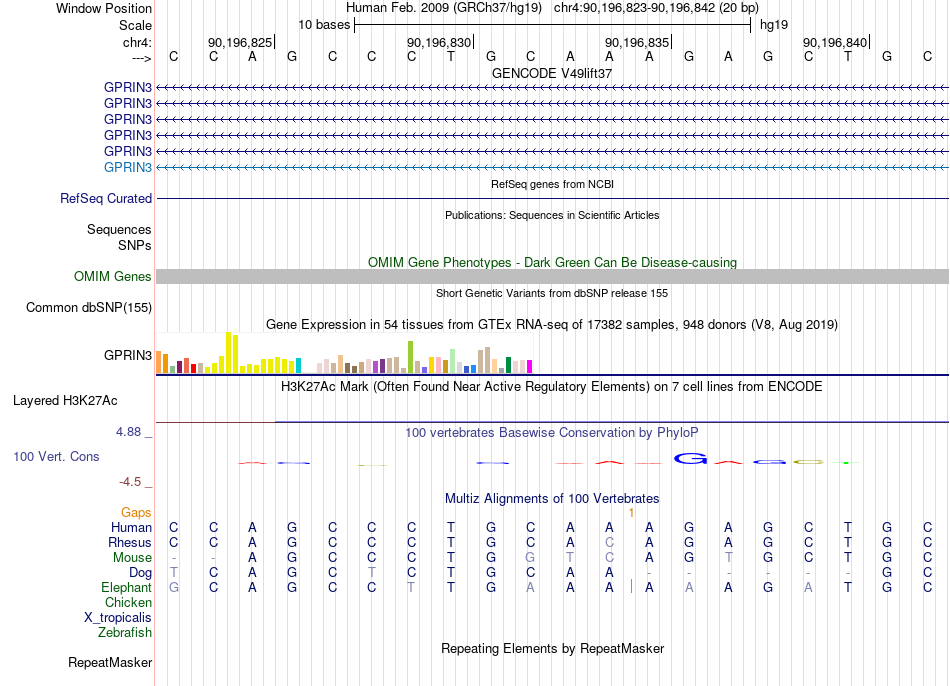
Task: Click the GENCODE V49lift37 track title
Action: pyautogui.click(x=552, y=73)
